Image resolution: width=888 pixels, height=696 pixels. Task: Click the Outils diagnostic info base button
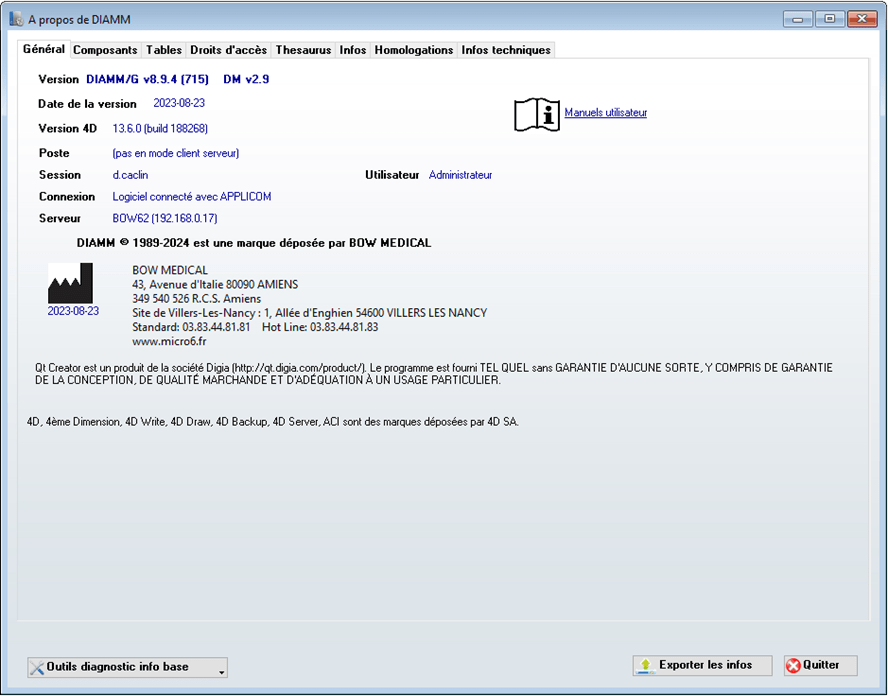click(x=127, y=668)
